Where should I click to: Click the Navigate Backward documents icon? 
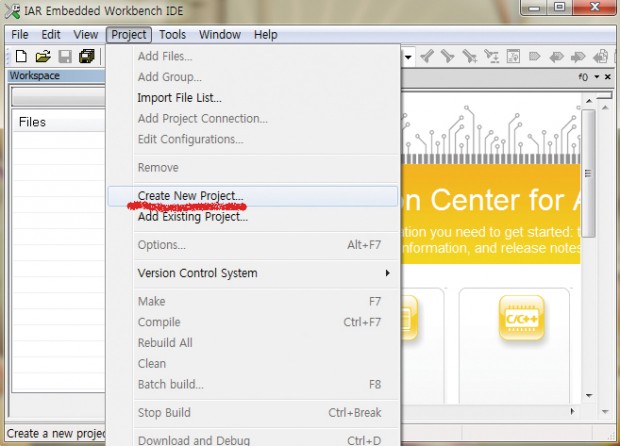(x=601, y=57)
